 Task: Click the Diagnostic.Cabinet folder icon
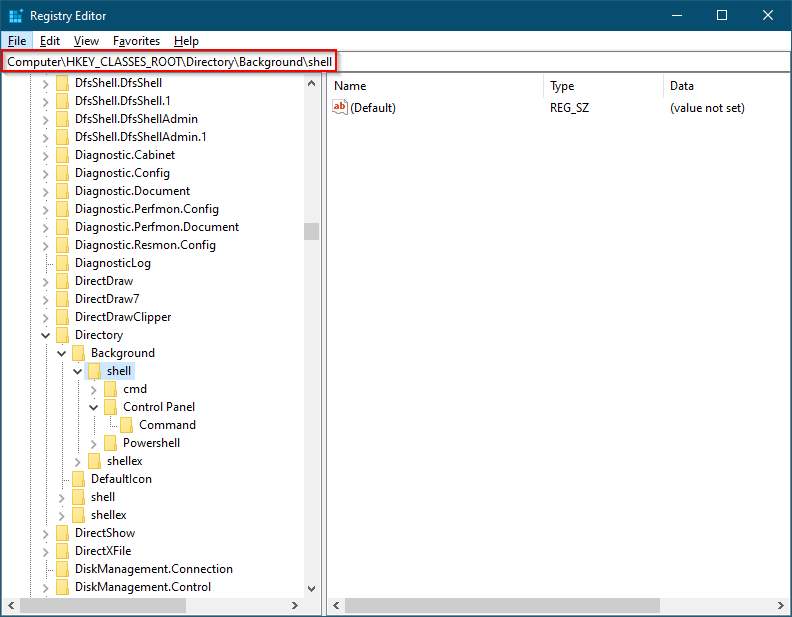(x=62, y=155)
